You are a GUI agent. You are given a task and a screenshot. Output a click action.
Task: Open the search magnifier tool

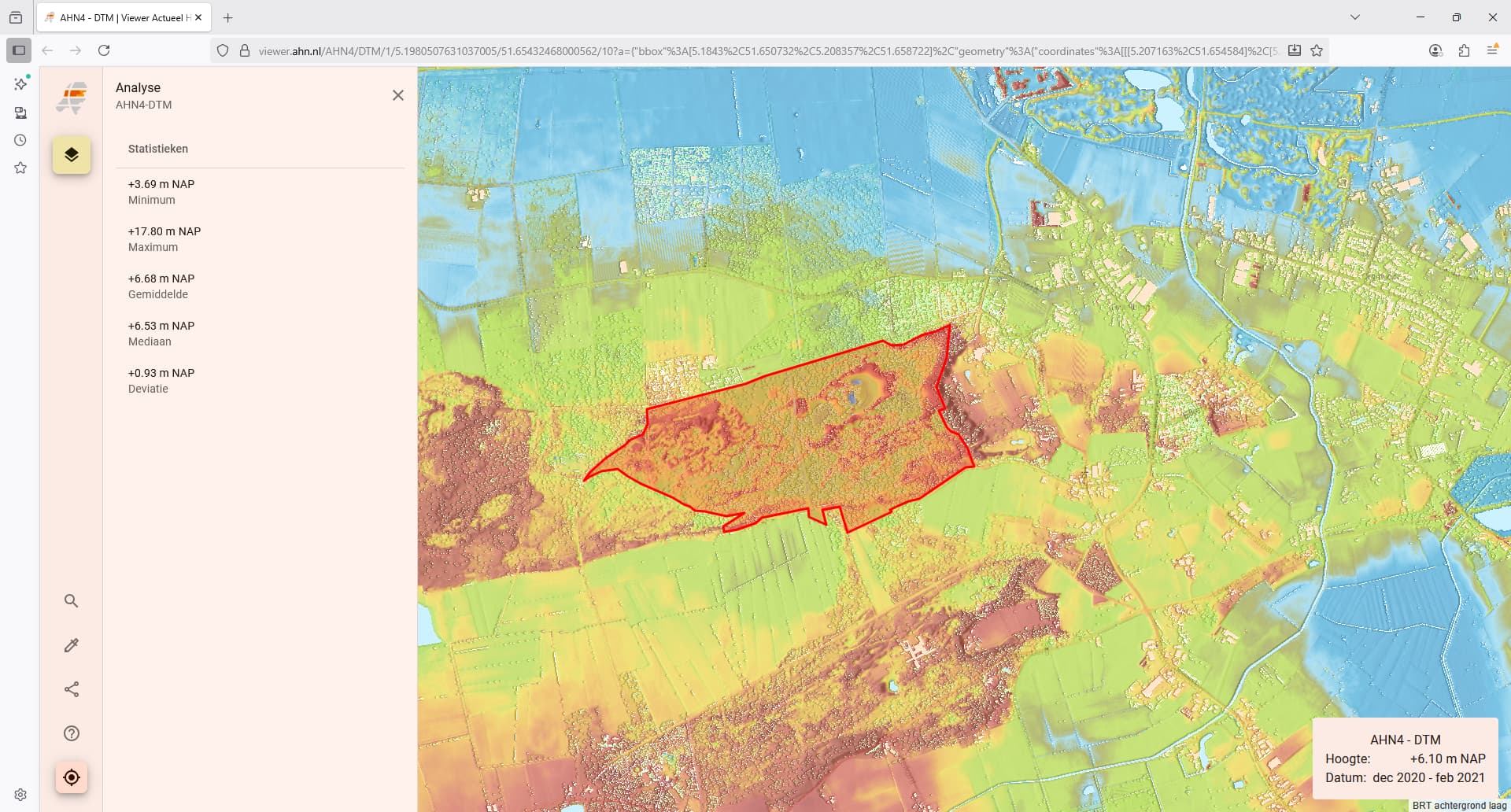click(x=72, y=601)
